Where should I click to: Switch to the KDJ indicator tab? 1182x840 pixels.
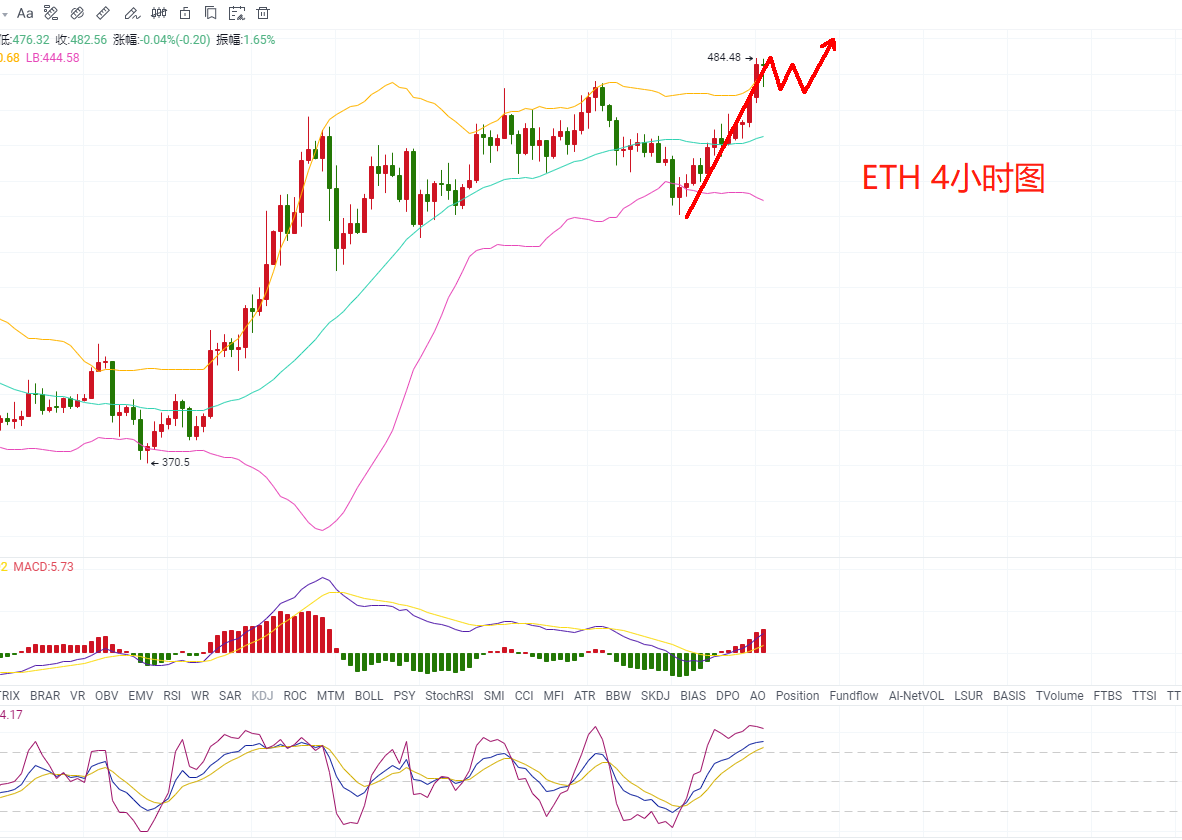click(262, 695)
